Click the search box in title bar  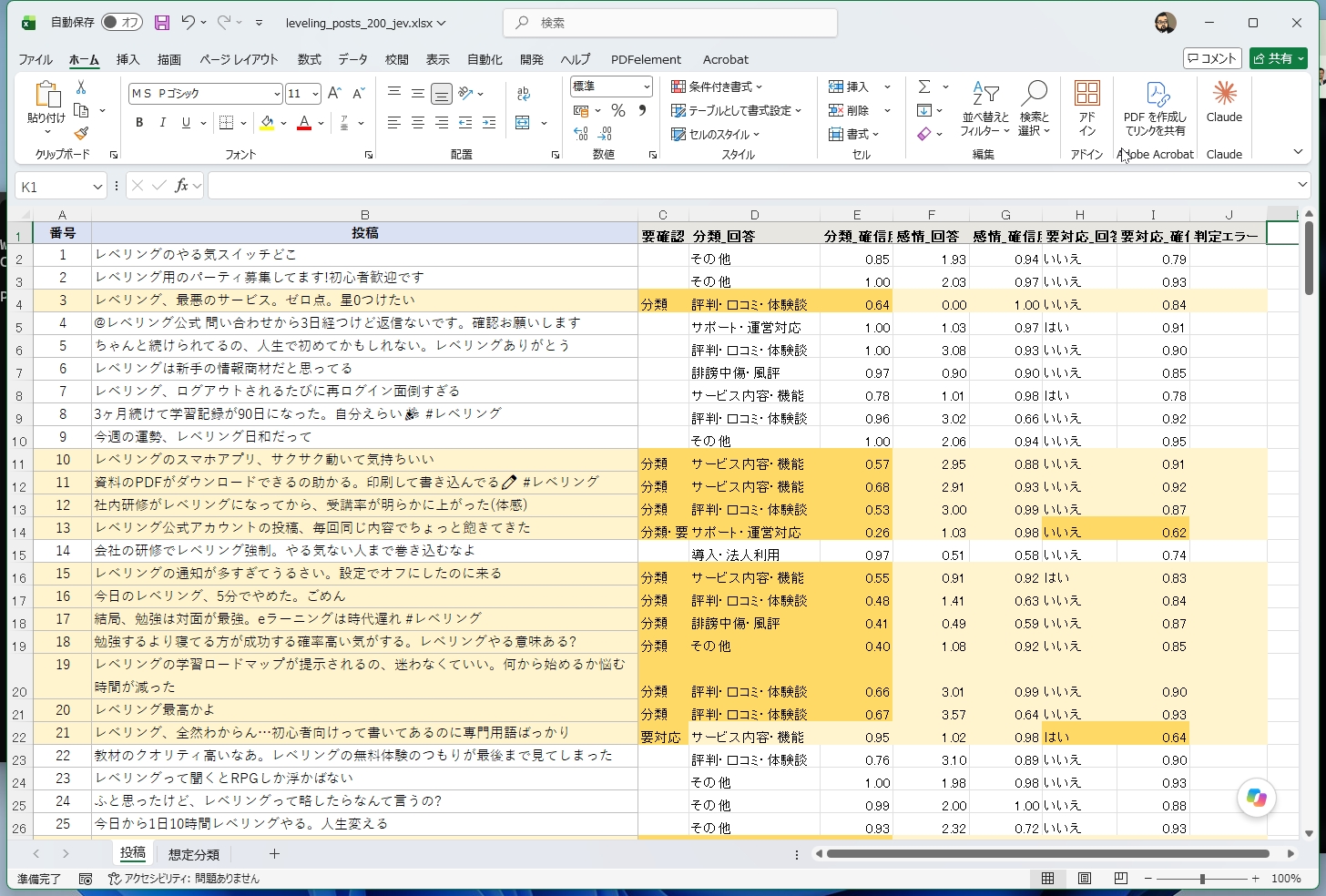[669, 23]
